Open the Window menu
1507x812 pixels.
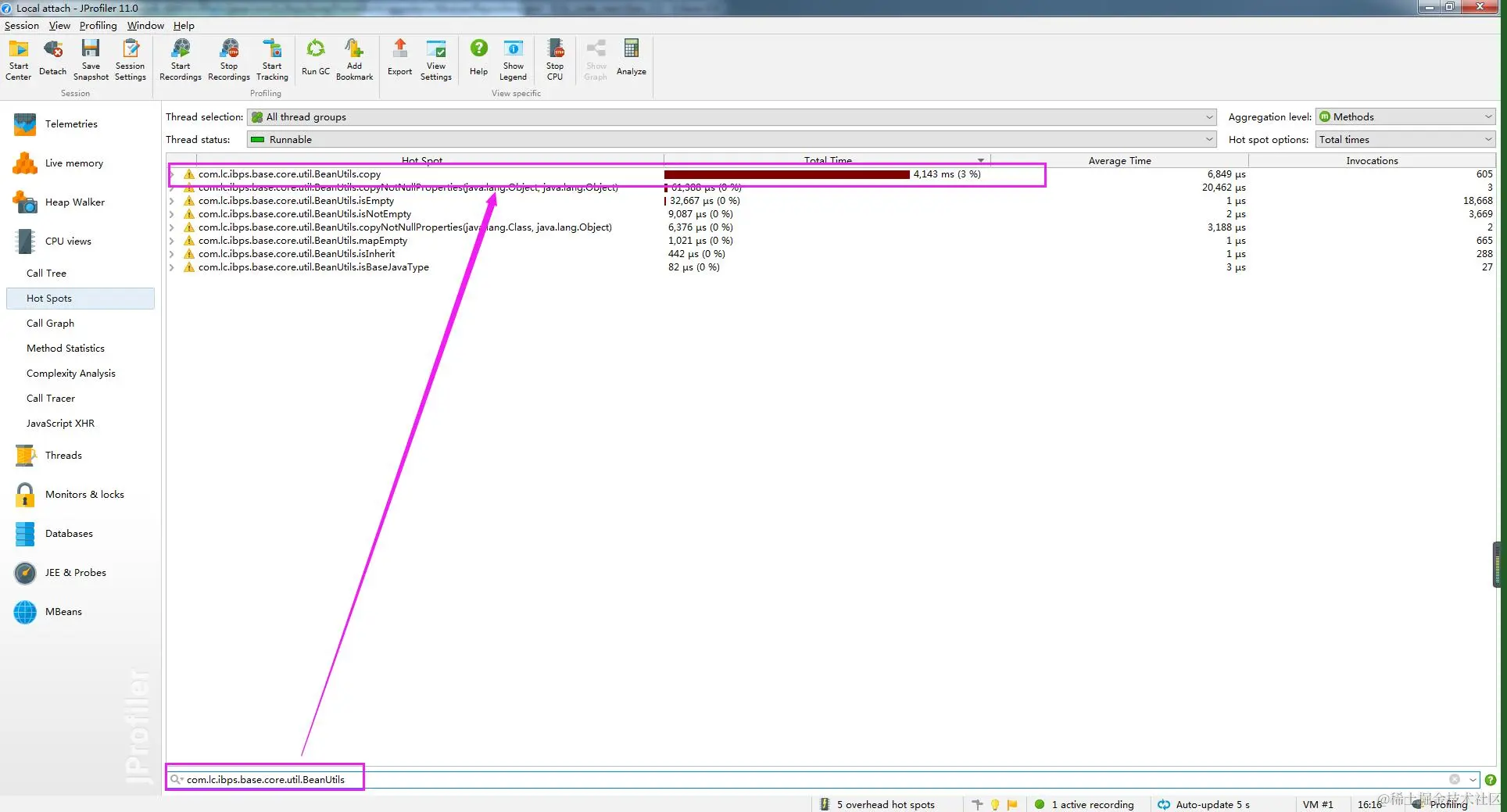145,26
